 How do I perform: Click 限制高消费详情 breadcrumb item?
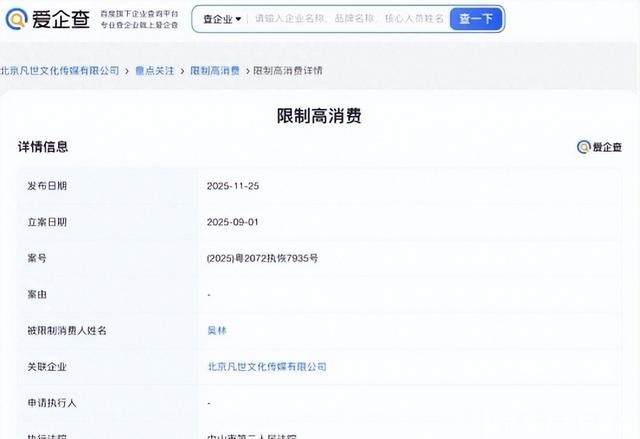(x=287, y=71)
